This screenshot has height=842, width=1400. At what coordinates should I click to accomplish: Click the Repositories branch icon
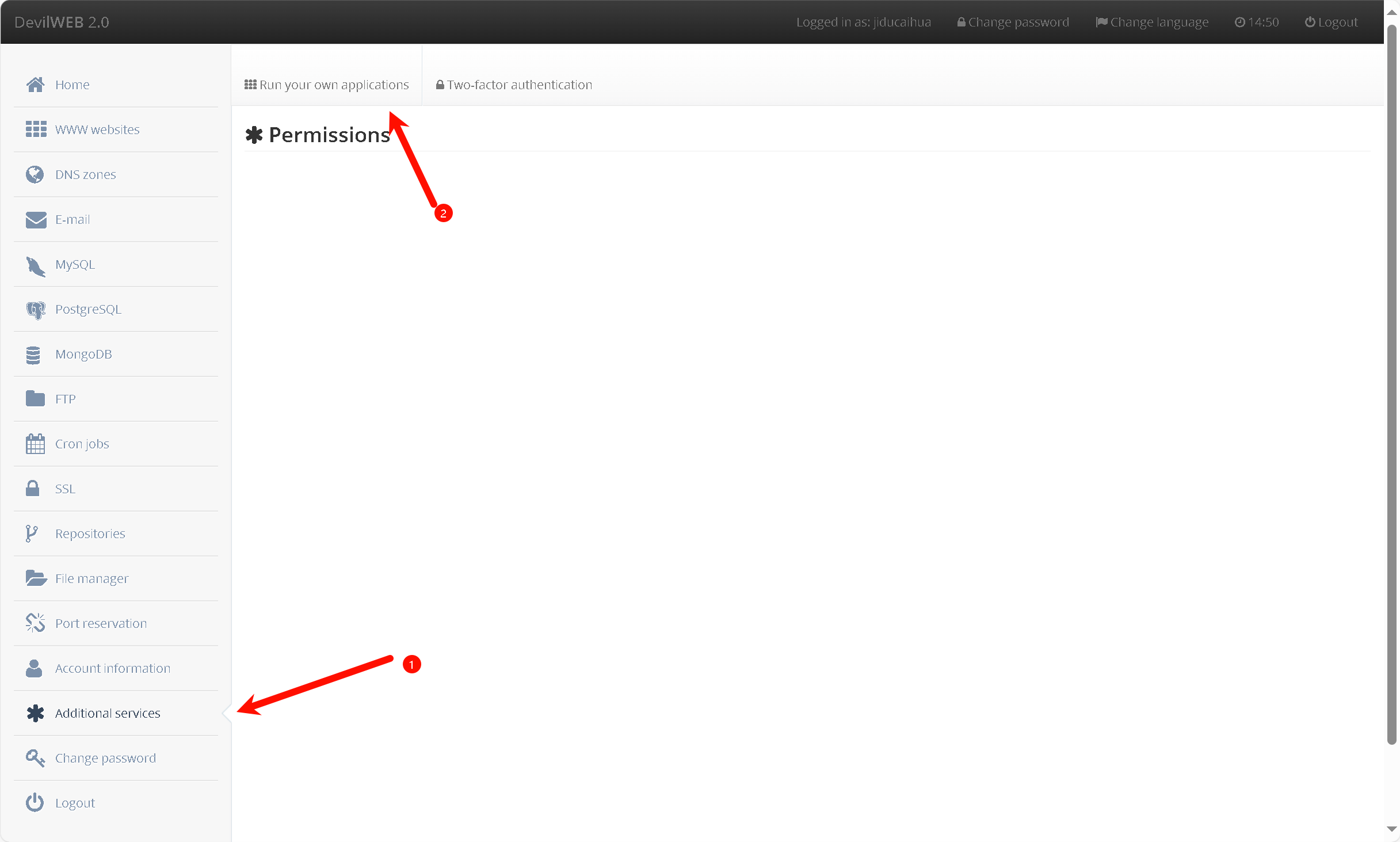pyautogui.click(x=32, y=534)
